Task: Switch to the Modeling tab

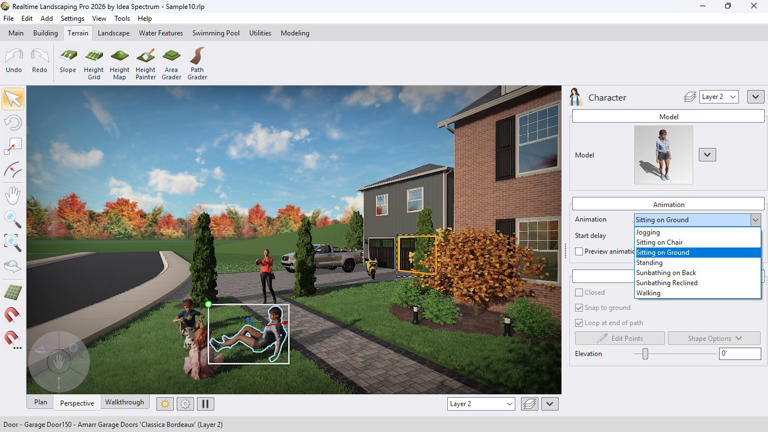Action: [x=295, y=33]
